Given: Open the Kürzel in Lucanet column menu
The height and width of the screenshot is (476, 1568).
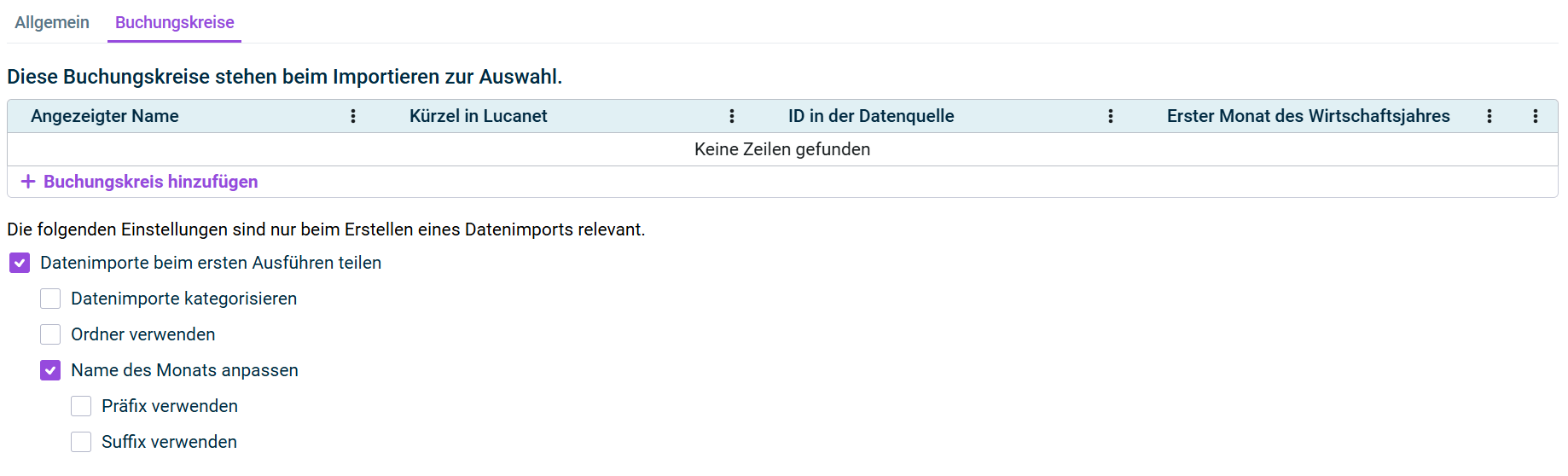Looking at the screenshot, I should (x=732, y=116).
